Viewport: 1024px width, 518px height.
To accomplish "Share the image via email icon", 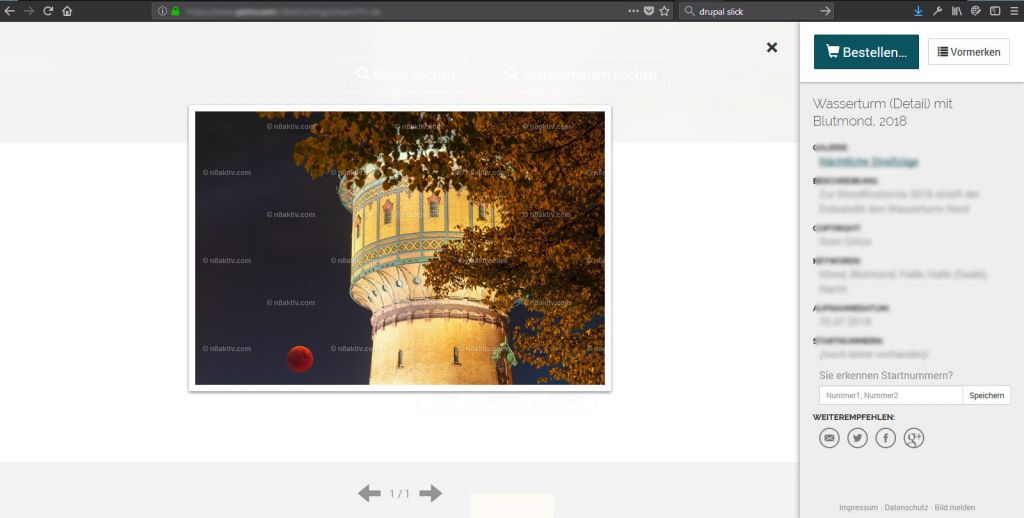I will coord(829,438).
